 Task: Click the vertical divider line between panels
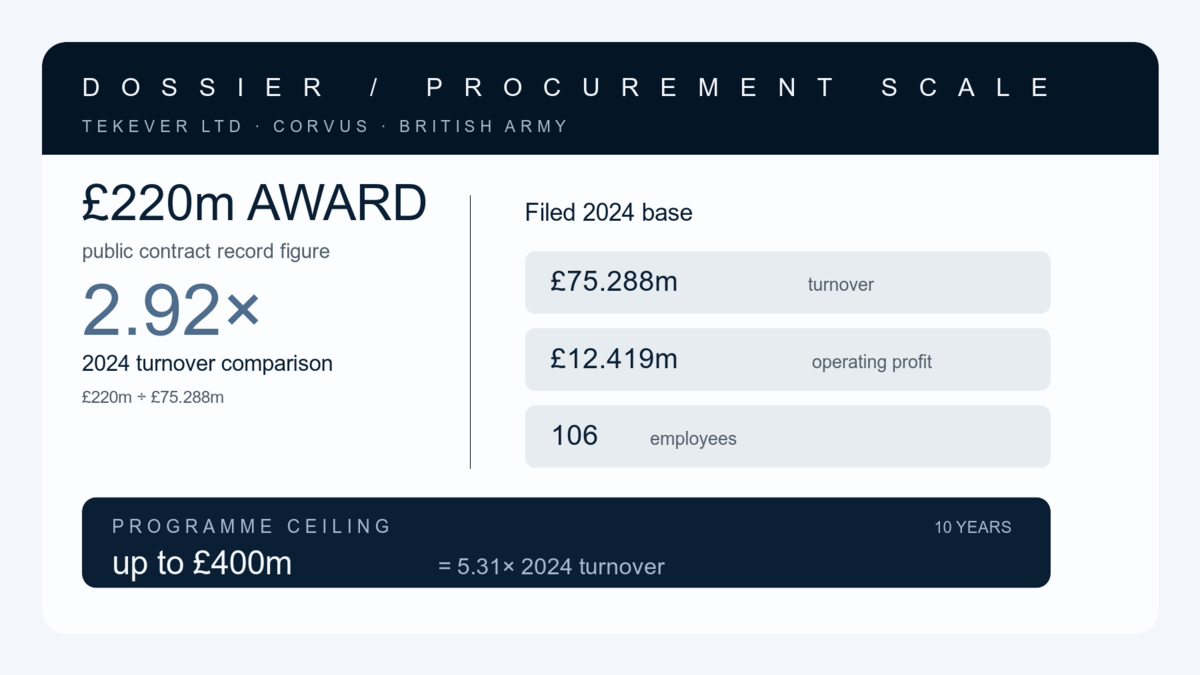(470, 332)
